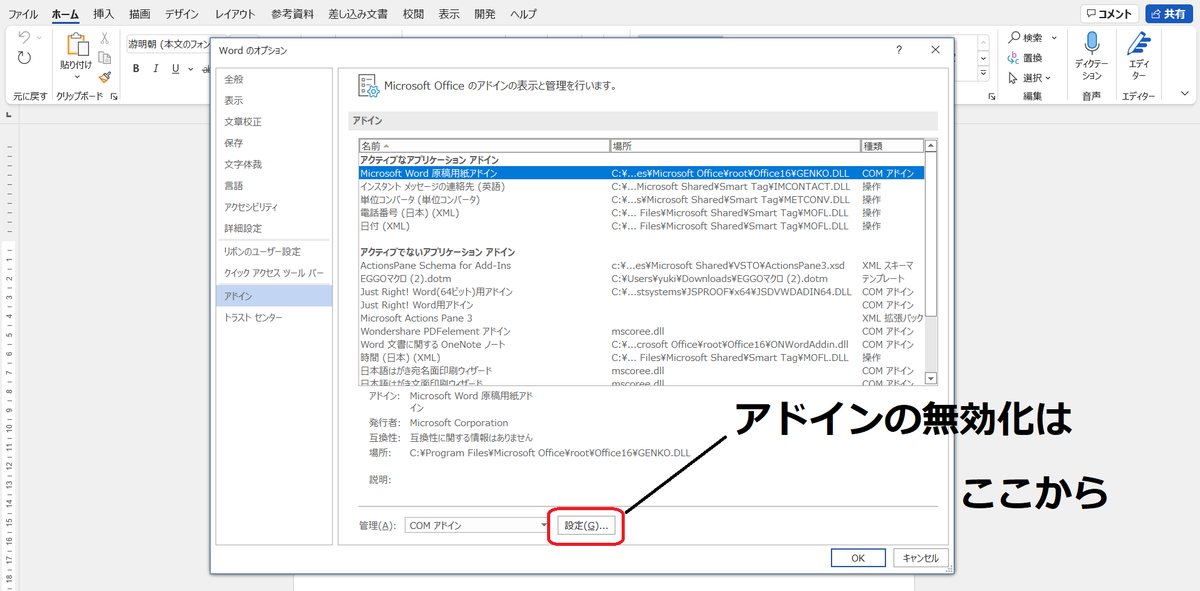Sort add-ins by 場所 column header
The width and height of the screenshot is (1200, 591).
tap(735, 146)
